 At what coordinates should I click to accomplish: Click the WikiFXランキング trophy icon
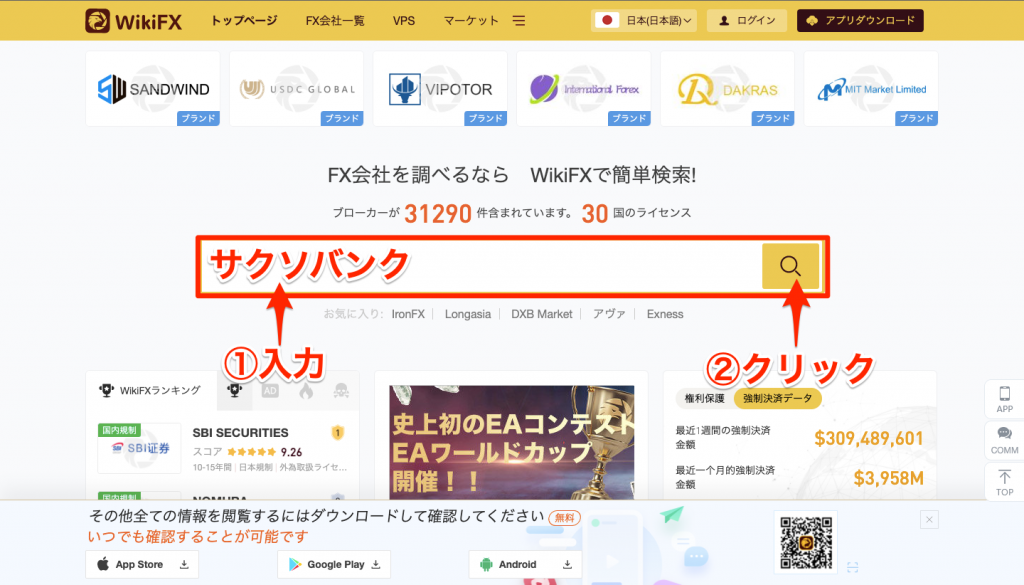(x=106, y=390)
